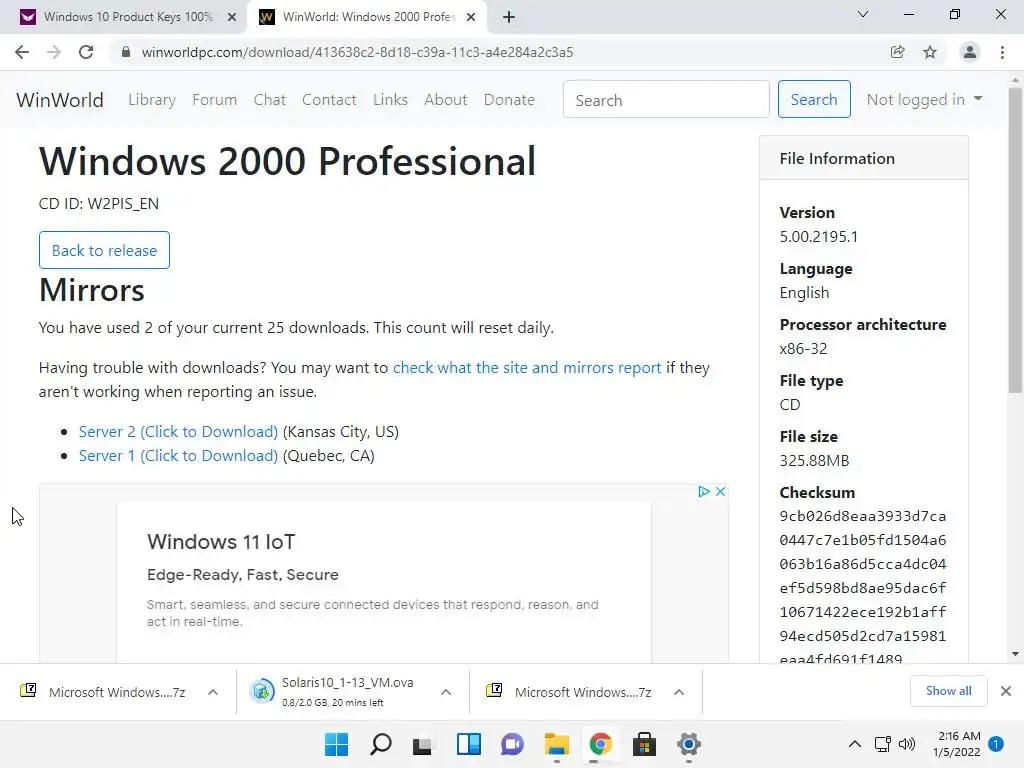The height and width of the screenshot is (768, 1024).
Task: Open the About nav item
Action: pyautogui.click(x=446, y=100)
